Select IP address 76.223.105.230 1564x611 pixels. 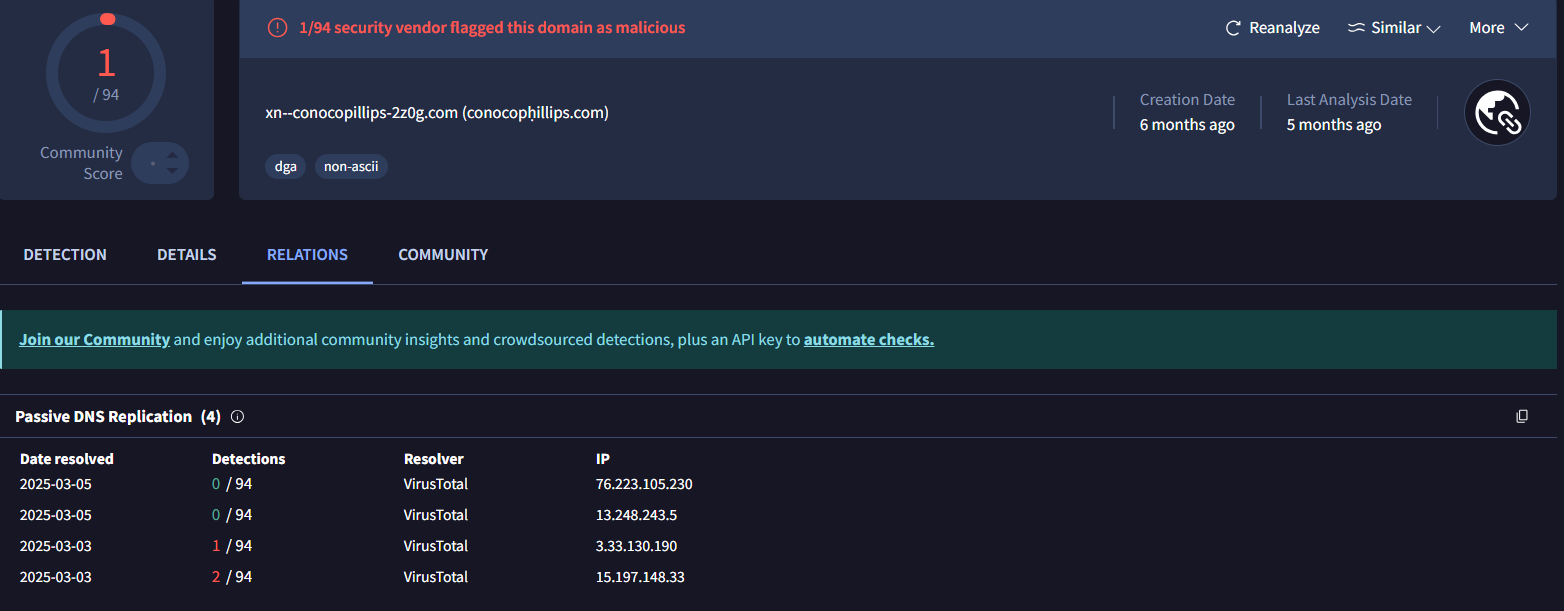(x=644, y=484)
